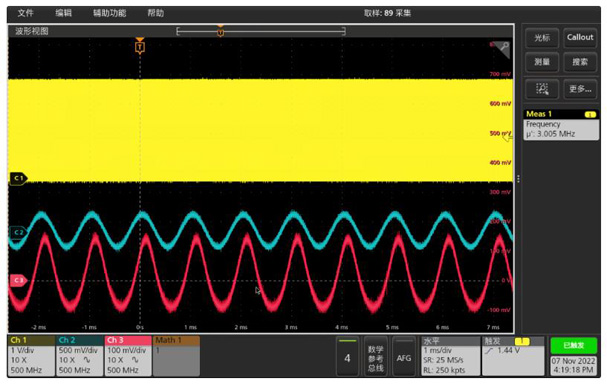Click the zoom box icon button
The image size is (607, 384).
click(x=542, y=89)
